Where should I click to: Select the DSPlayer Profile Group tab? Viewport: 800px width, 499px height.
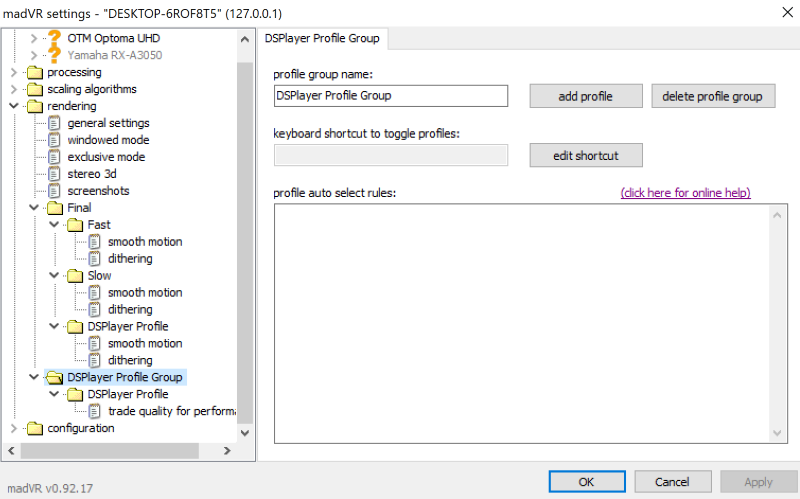click(322, 38)
